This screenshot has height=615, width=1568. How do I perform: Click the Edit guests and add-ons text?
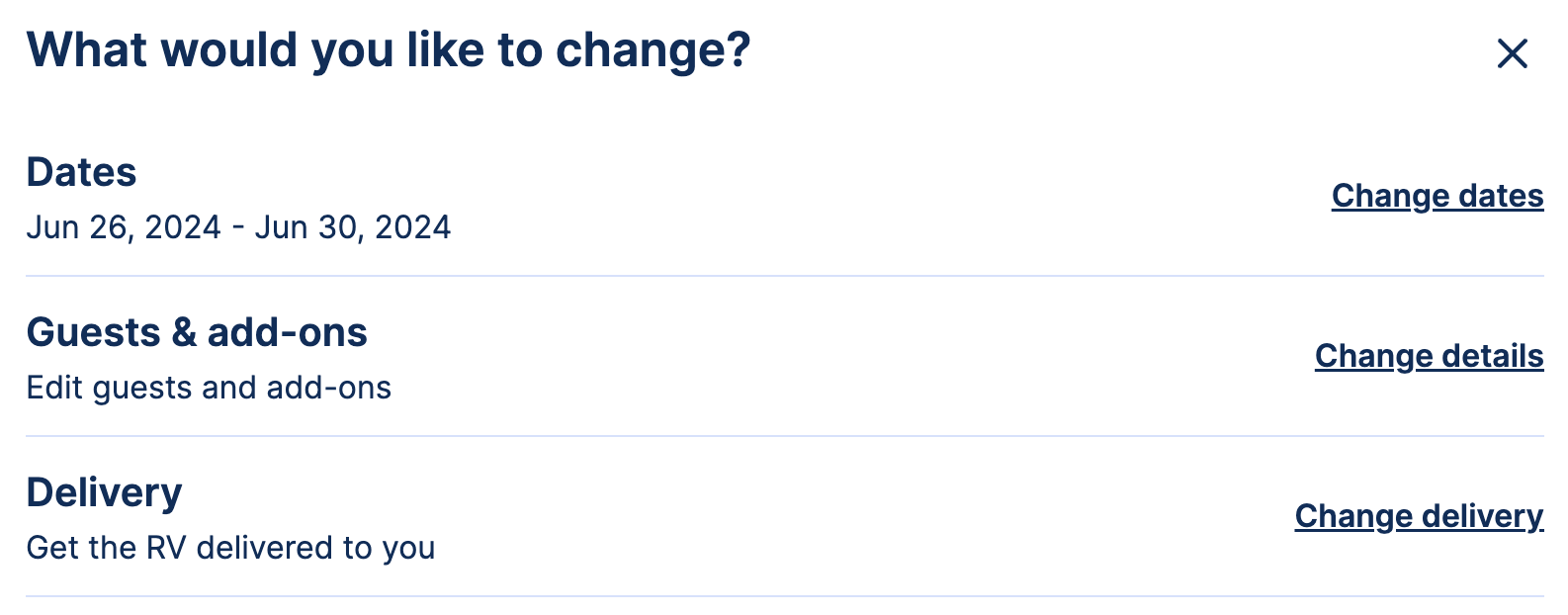tap(210, 388)
